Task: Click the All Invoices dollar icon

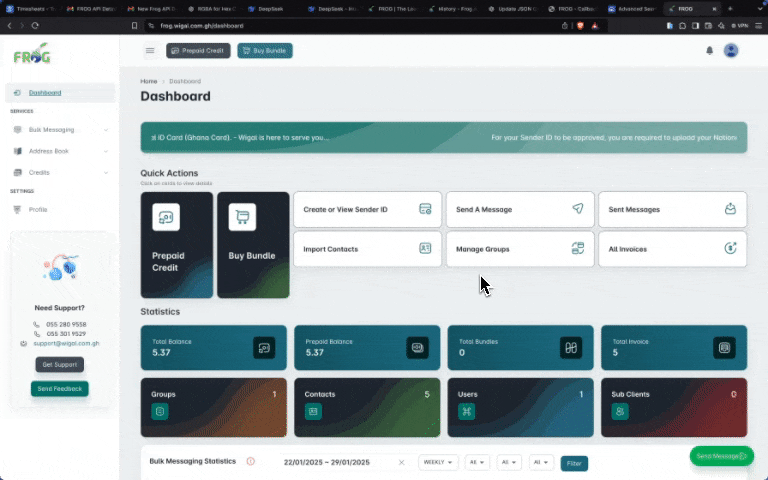Action: click(730, 248)
